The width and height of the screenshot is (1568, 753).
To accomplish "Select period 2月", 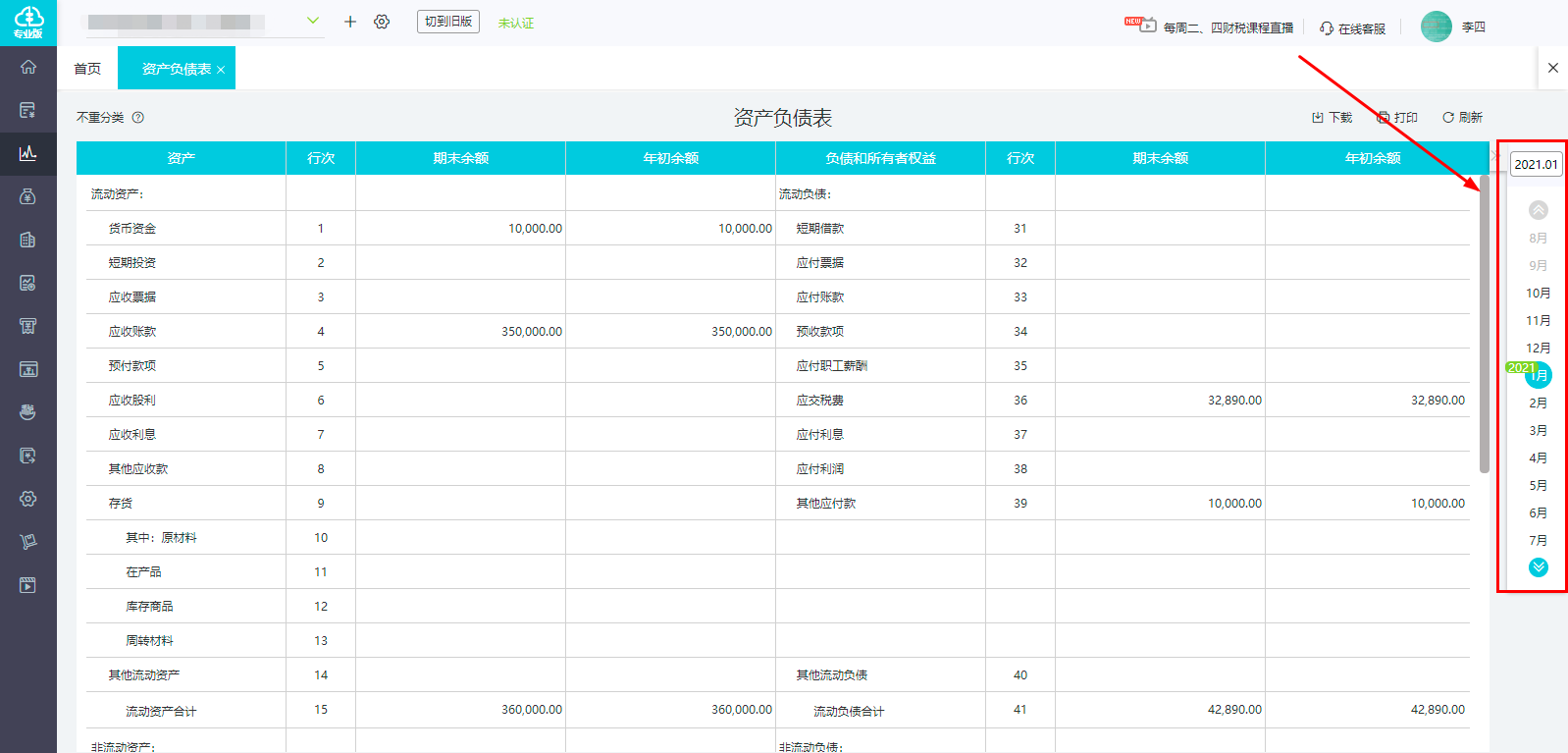I will pos(1539,403).
